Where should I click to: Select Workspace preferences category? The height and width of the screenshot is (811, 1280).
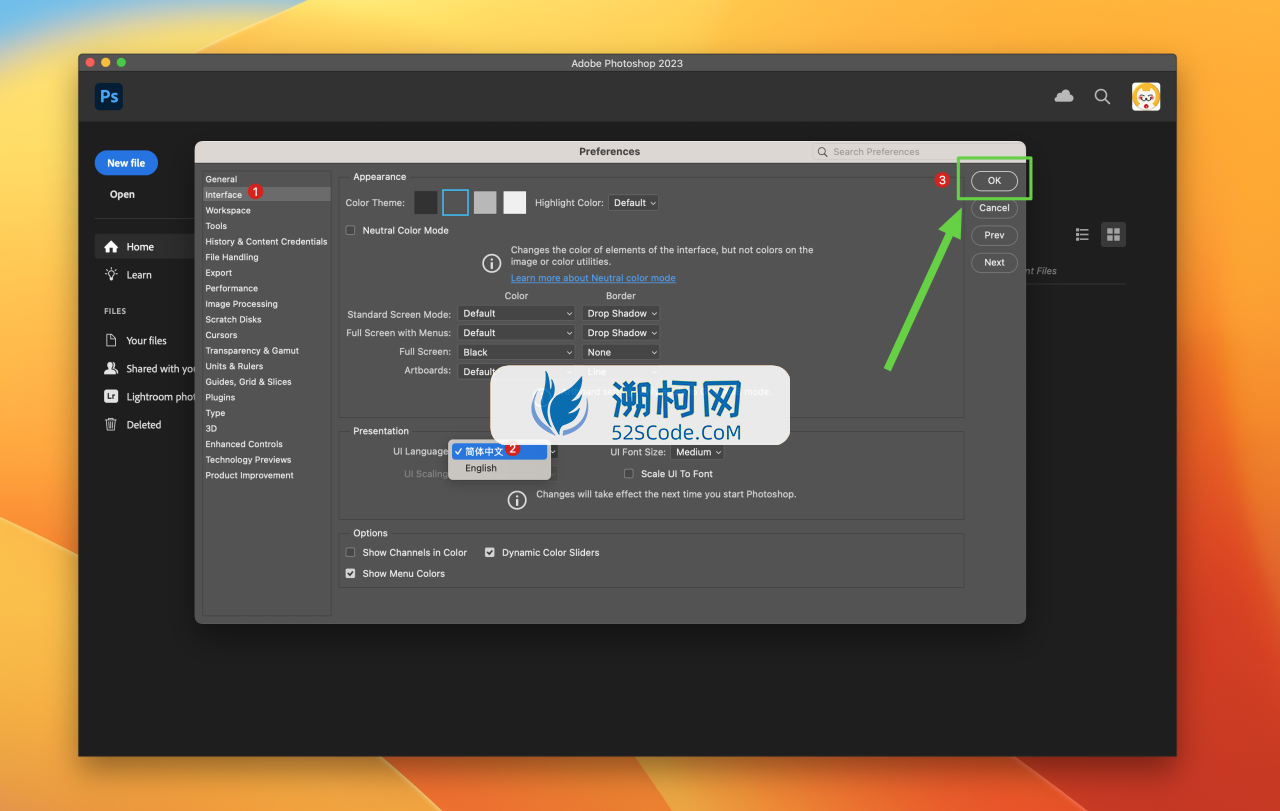coord(266,210)
